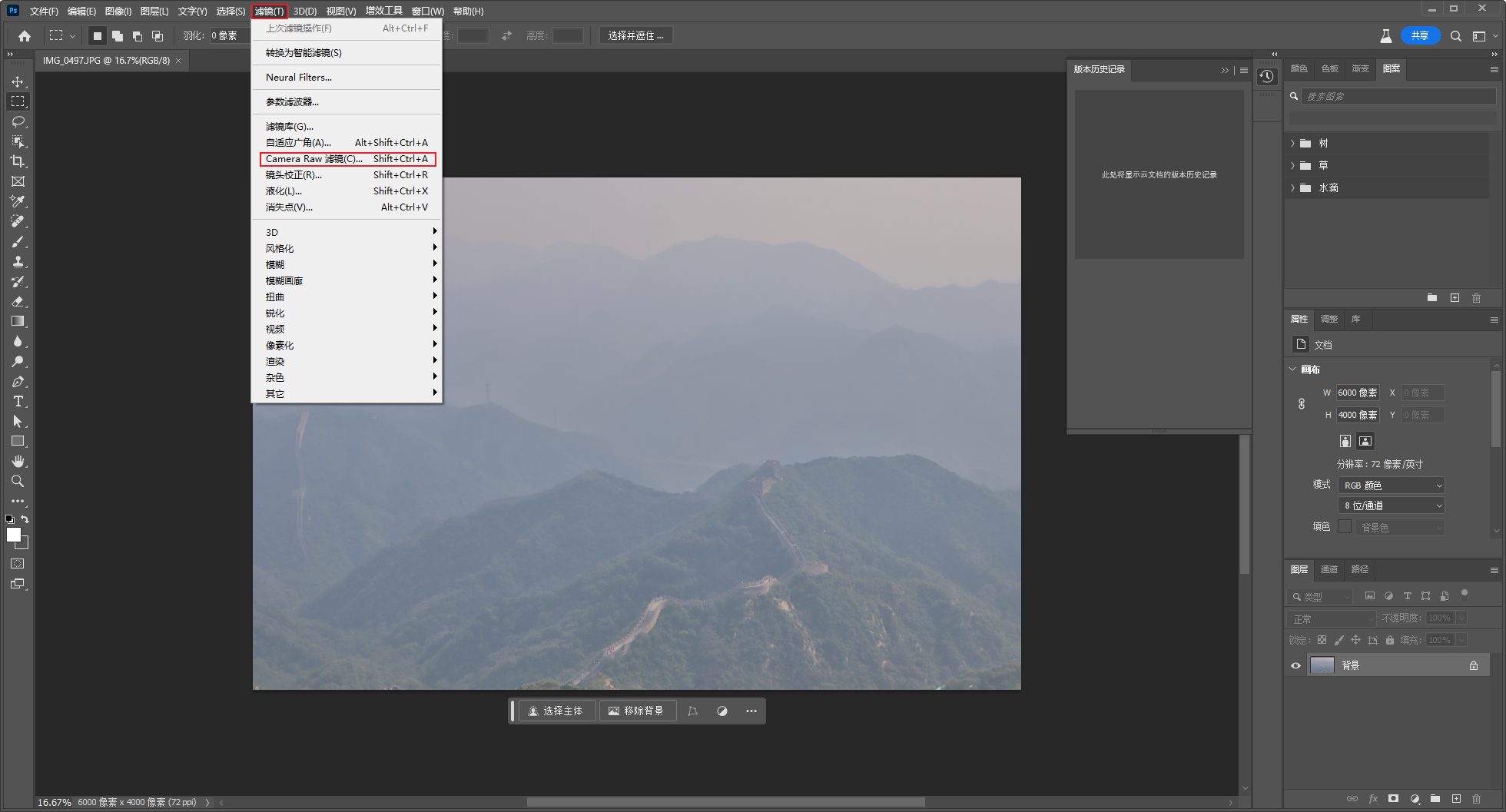
Task: Click the 背景 layer thumbnail
Action: (x=1322, y=665)
